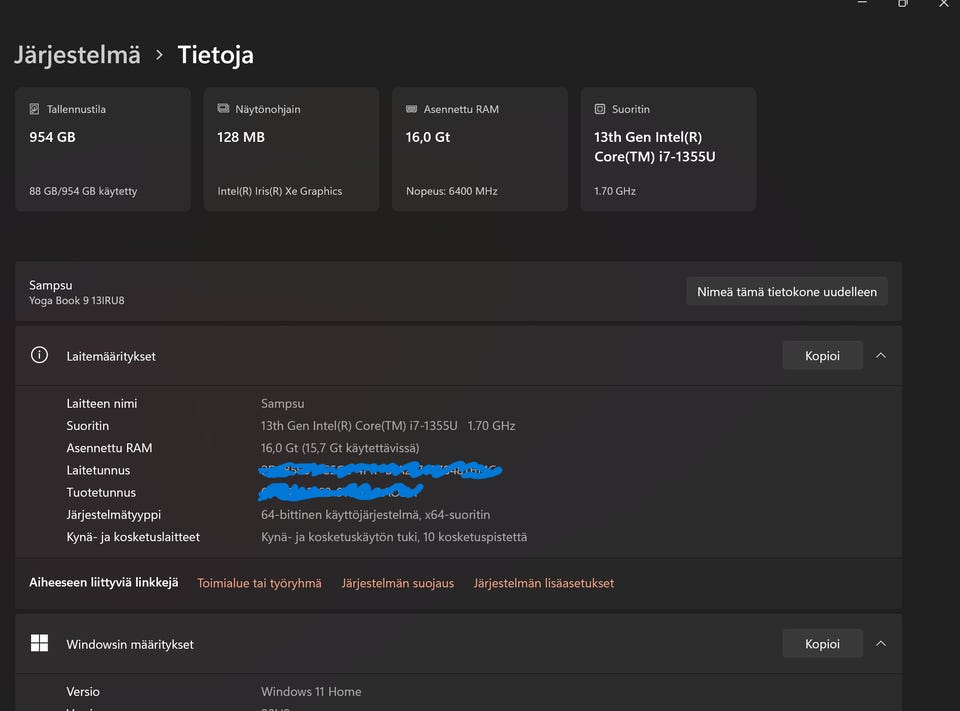Screen dimensions: 960x711
Task: Open the Toimialue tai työryhmä link
Action: [259, 583]
